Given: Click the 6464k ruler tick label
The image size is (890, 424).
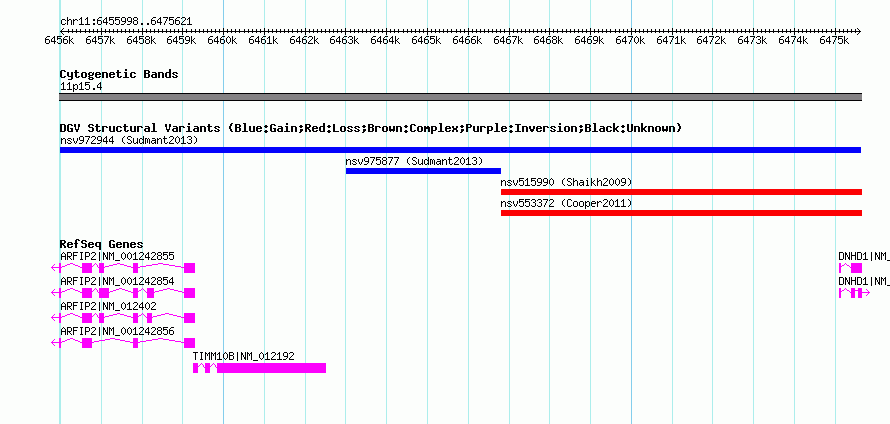Looking at the screenshot, I should click(x=386, y=41).
